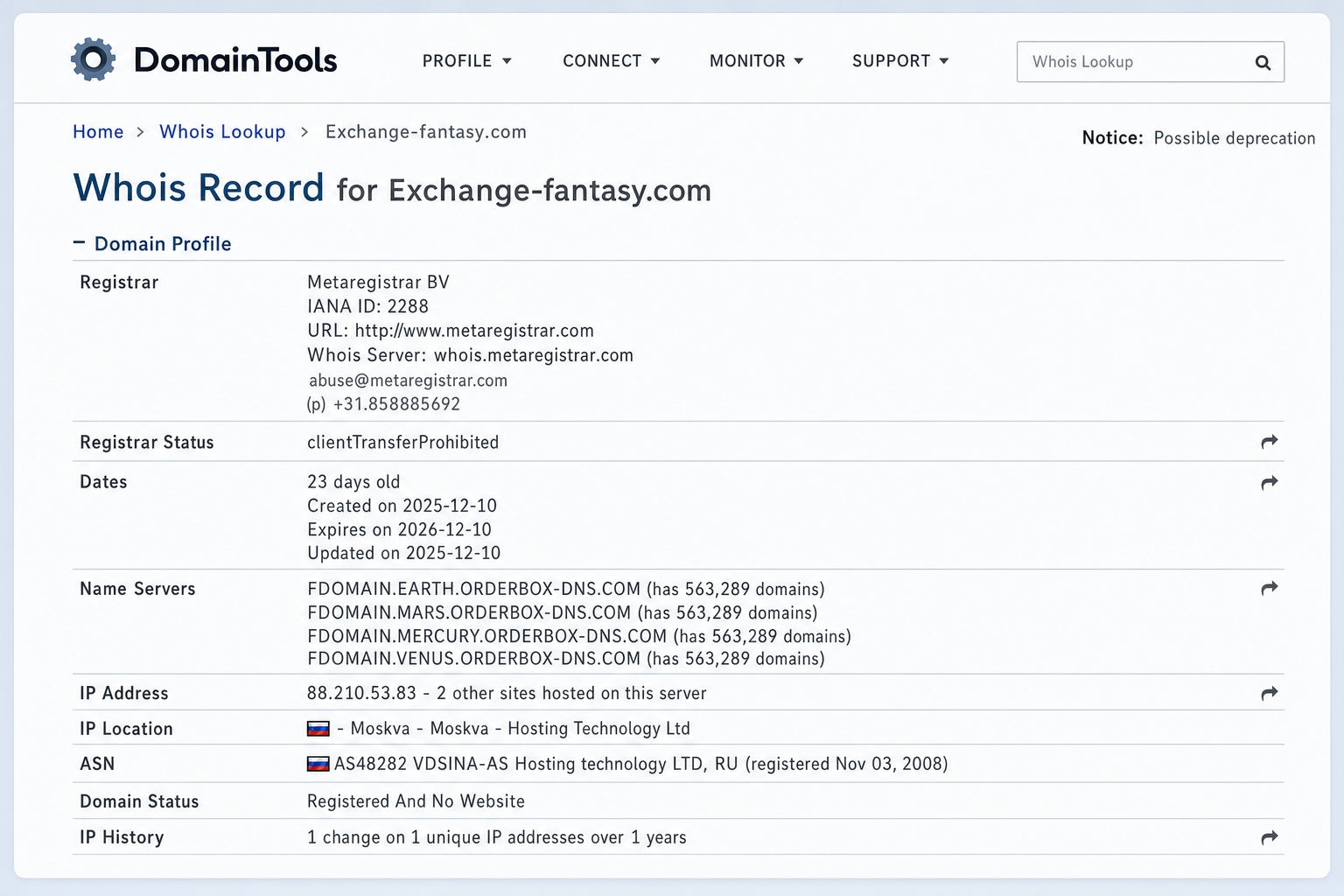Click Registered And No Website status
The width and height of the screenshot is (1344, 896).
(x=416, y=801)
